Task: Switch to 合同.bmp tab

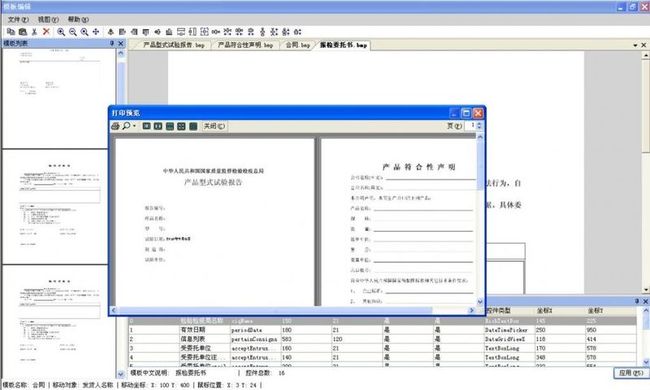Action: pyautogui.click(x=297, y=45)
